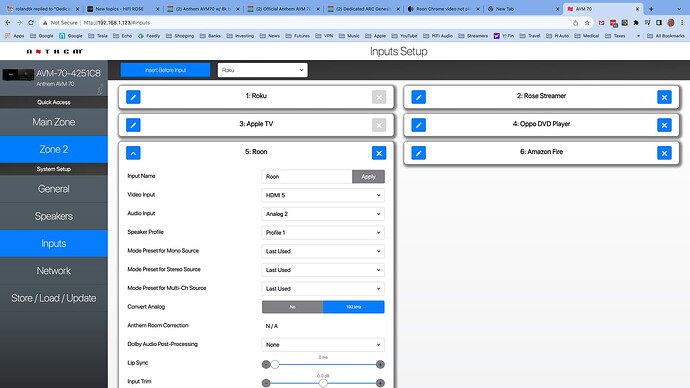Apply the Roon input name
This screenshot has height=388, width=690.
tap(368, 176)
